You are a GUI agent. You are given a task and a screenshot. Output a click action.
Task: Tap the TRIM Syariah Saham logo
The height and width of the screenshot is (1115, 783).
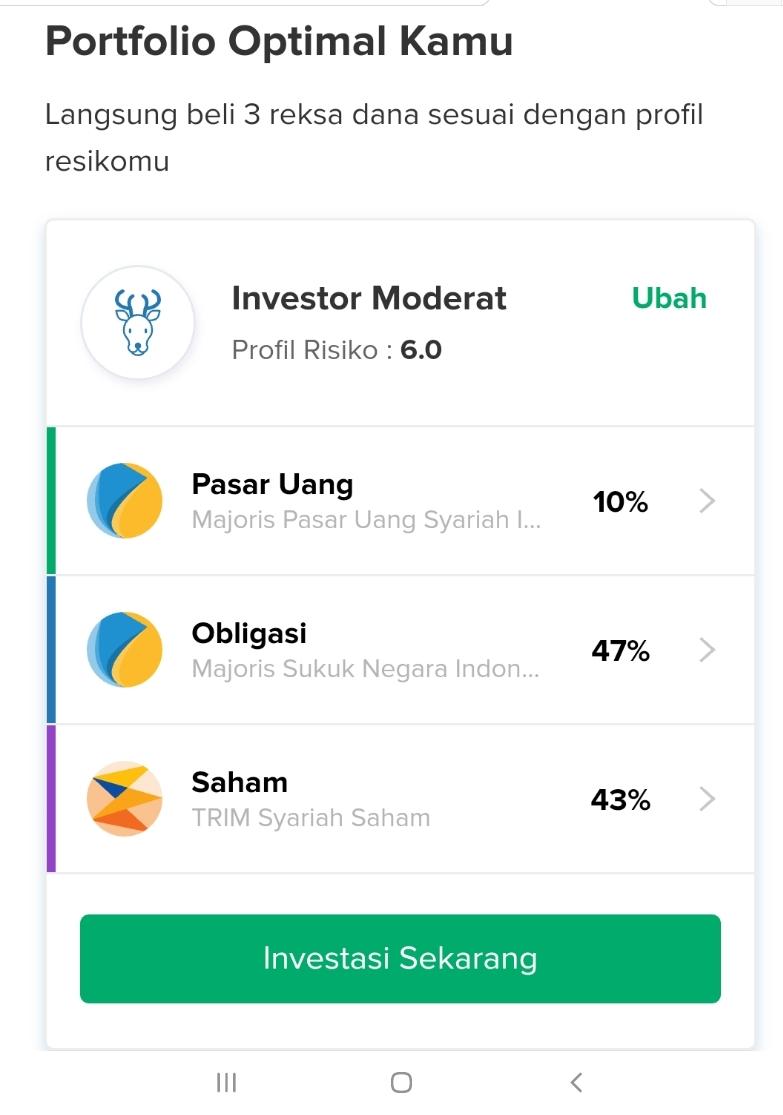(x=124, y=799)
